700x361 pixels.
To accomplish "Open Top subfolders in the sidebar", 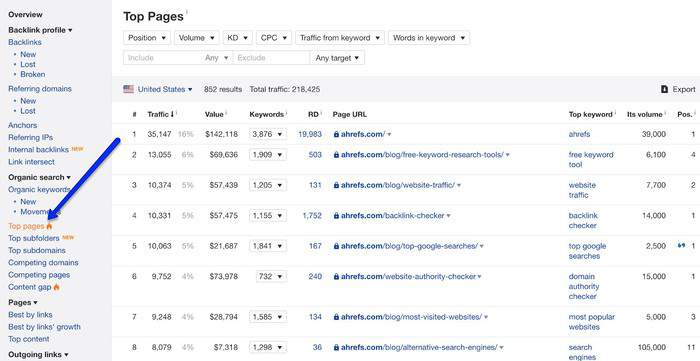I will (x=34, y=238).
